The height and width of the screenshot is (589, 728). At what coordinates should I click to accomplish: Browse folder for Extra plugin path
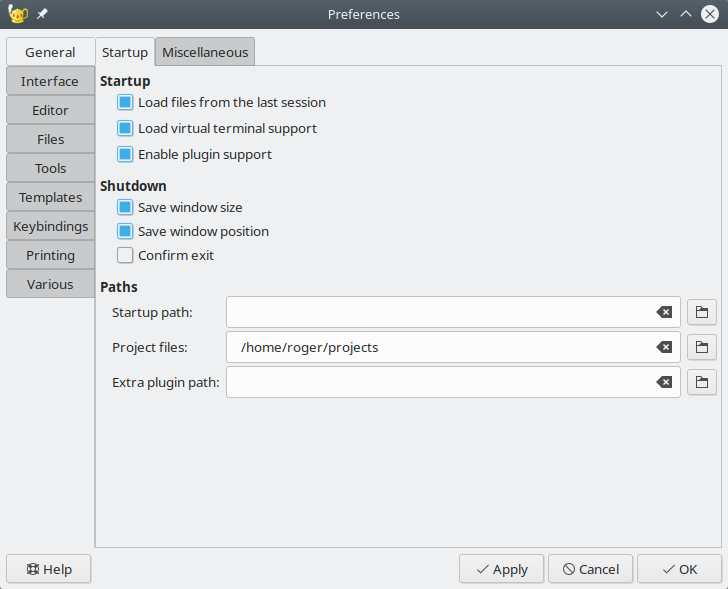[702, 382]
